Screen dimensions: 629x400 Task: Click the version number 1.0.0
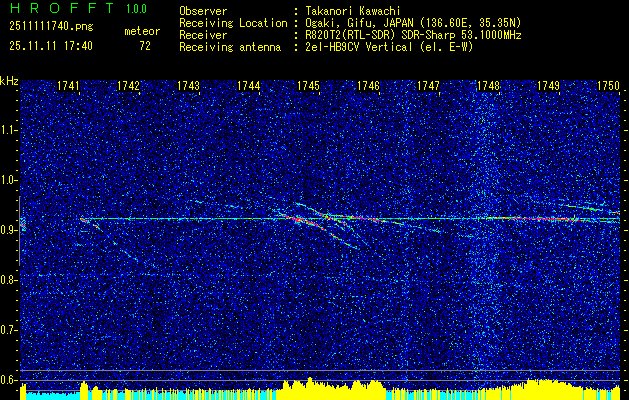point(136,9)
